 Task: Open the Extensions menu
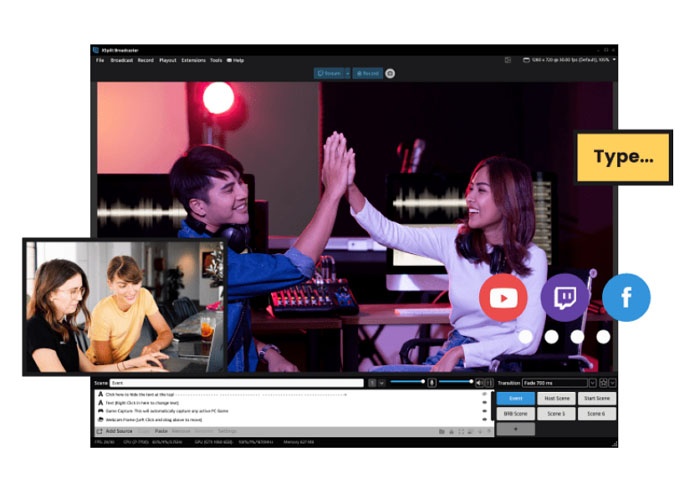(x=193, y=60)
